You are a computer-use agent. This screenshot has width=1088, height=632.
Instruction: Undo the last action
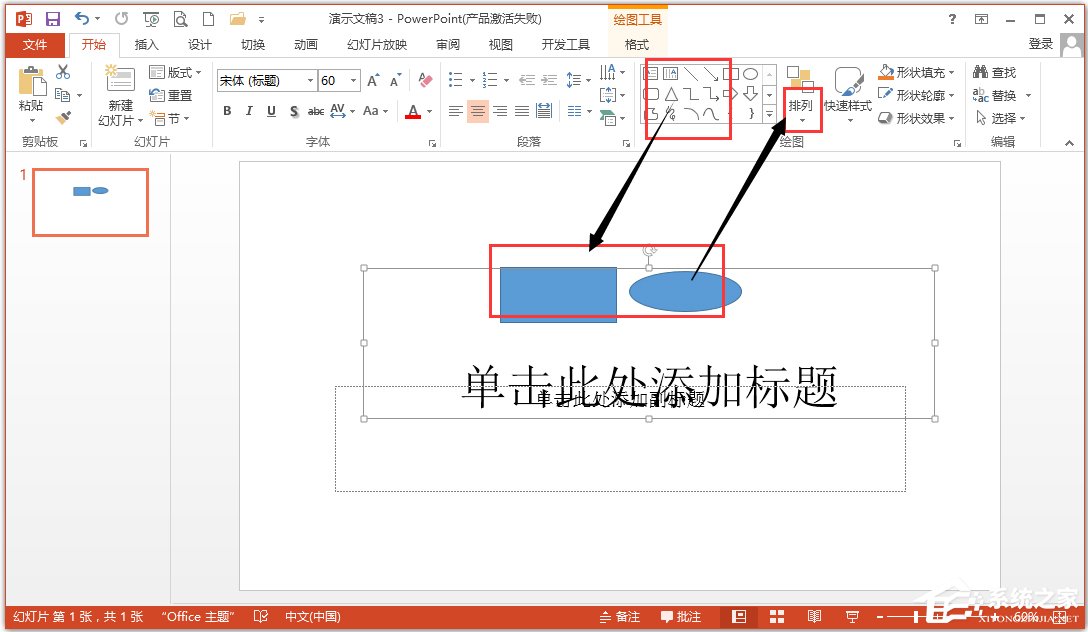pos(83,19)
